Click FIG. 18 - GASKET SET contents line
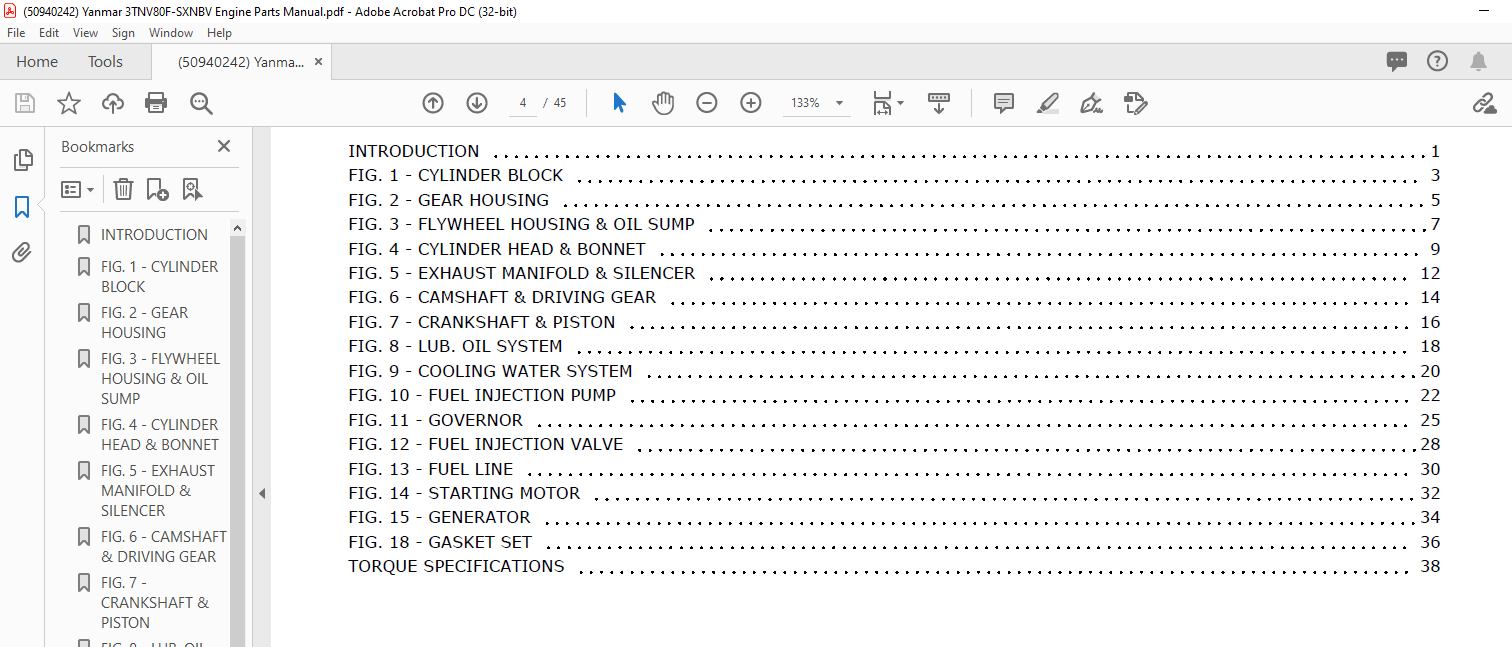1512x647 pixels. click(x=894, y=542)
